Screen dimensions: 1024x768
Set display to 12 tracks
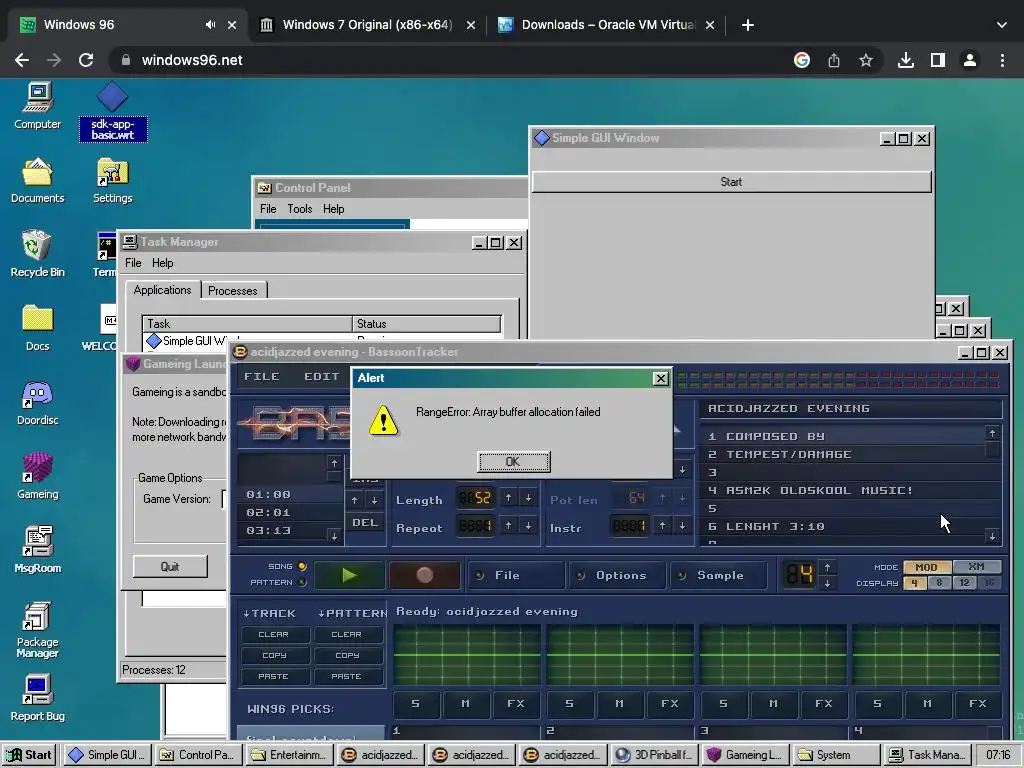click(x=964, y=583)
